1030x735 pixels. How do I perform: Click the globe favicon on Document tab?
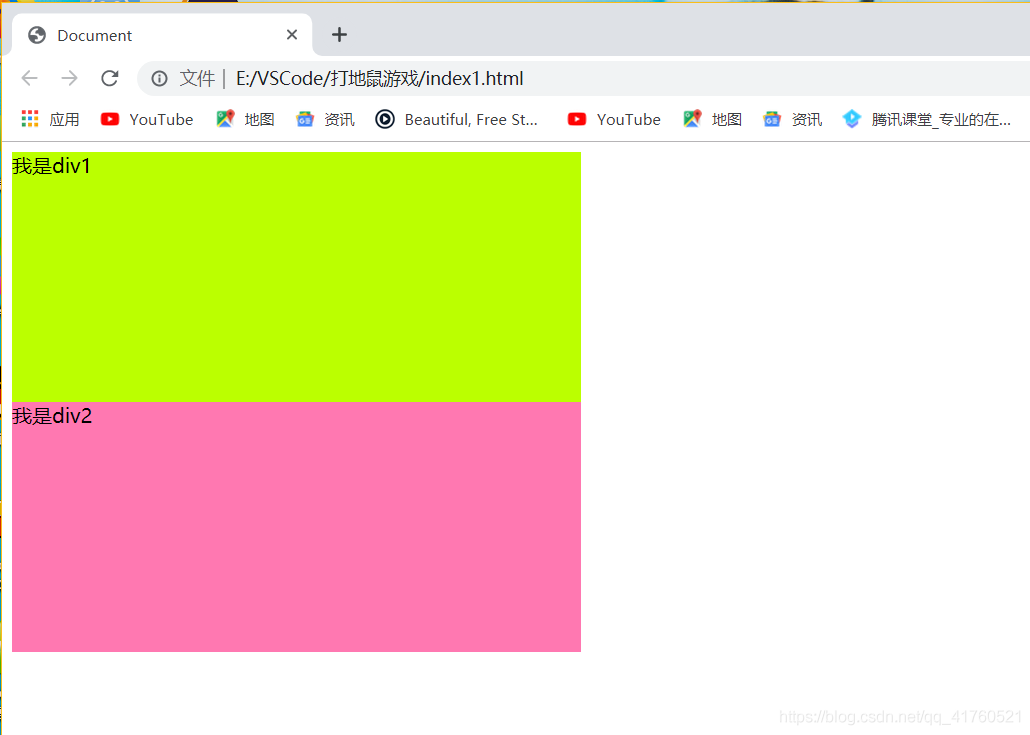pyautogui.click(x=37, y=35)
